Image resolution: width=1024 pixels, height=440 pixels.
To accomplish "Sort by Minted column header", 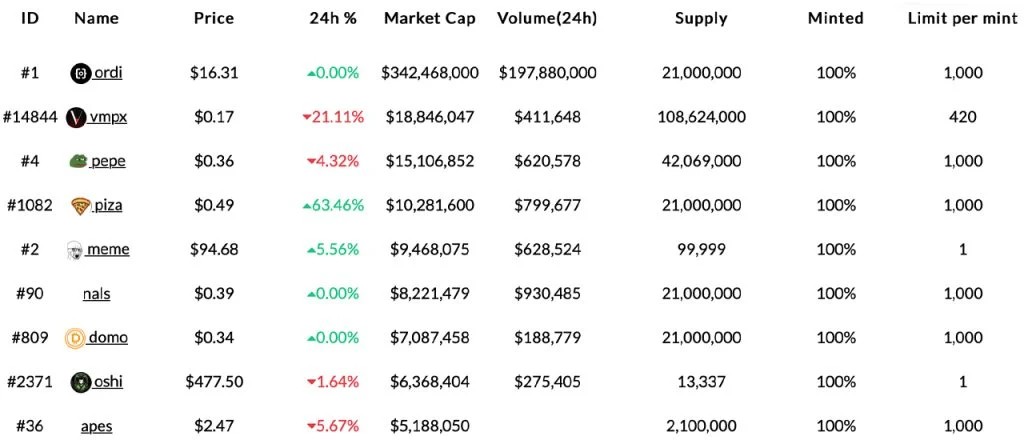I will tap(835, 19).
